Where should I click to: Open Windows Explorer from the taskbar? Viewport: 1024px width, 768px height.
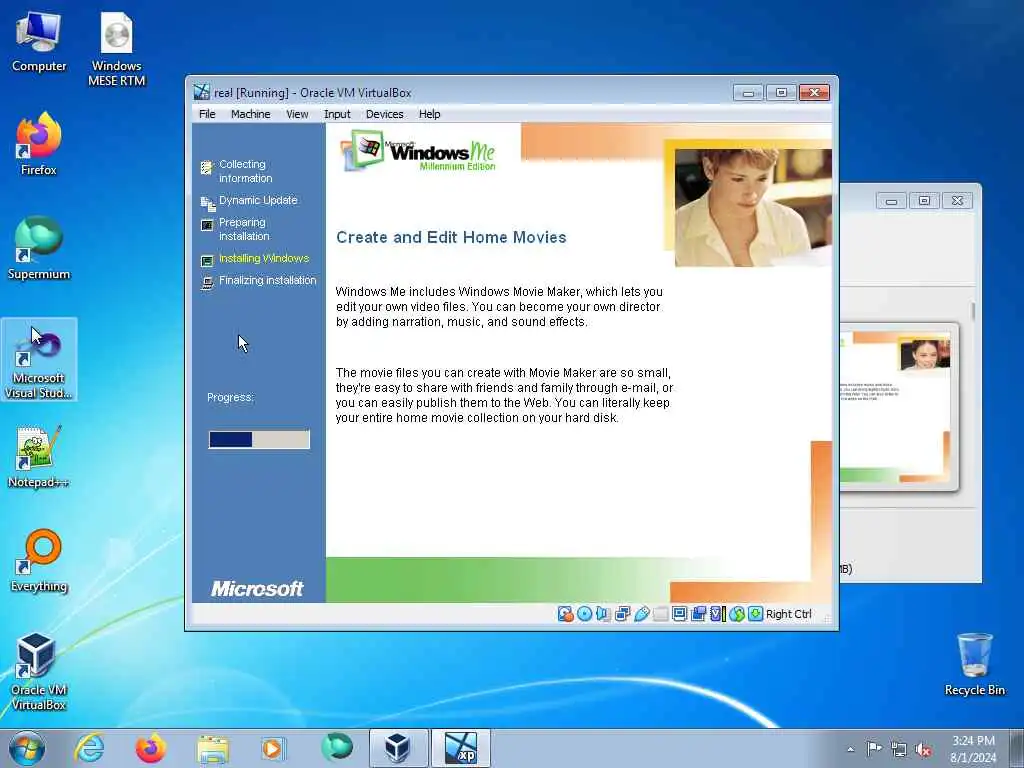(213, 748)
